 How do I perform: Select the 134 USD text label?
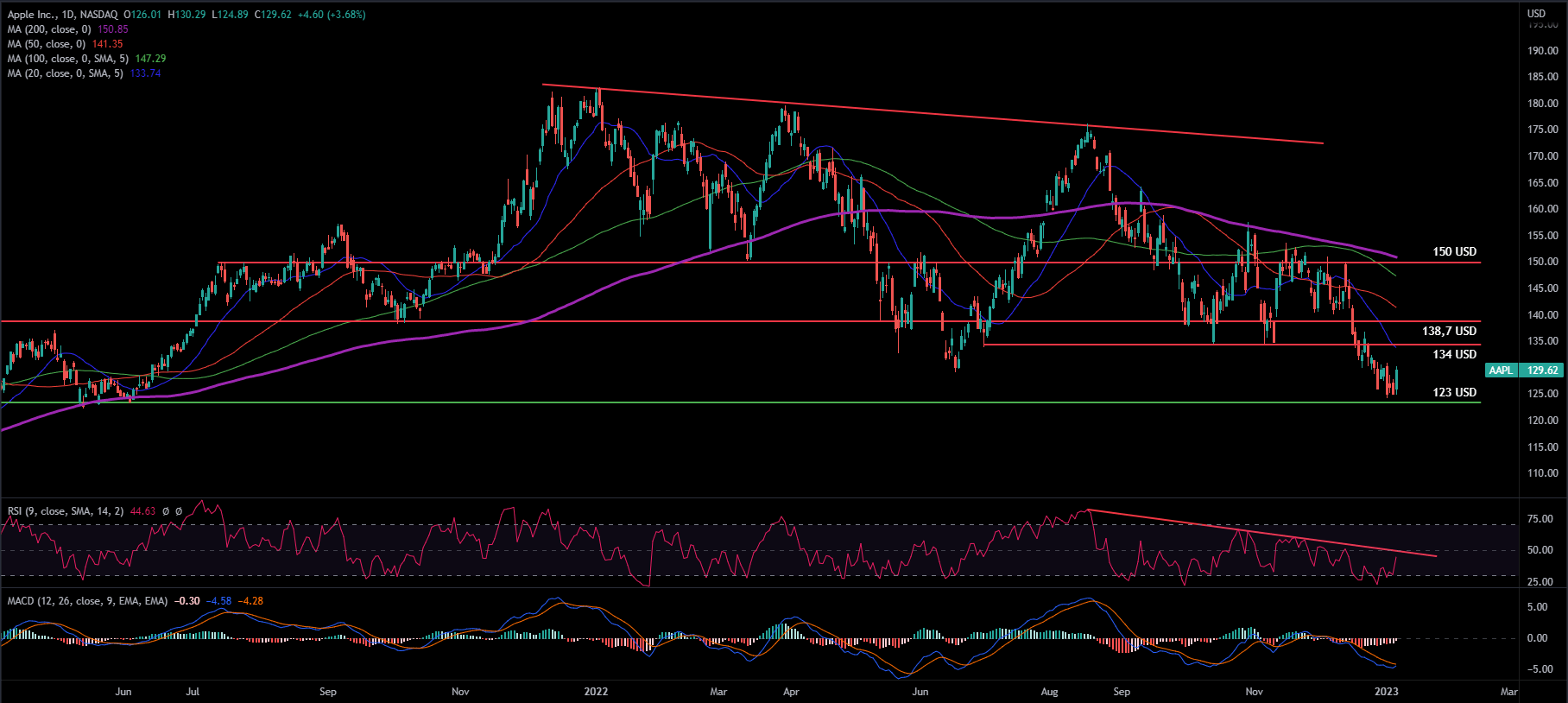pos(1454,354)
